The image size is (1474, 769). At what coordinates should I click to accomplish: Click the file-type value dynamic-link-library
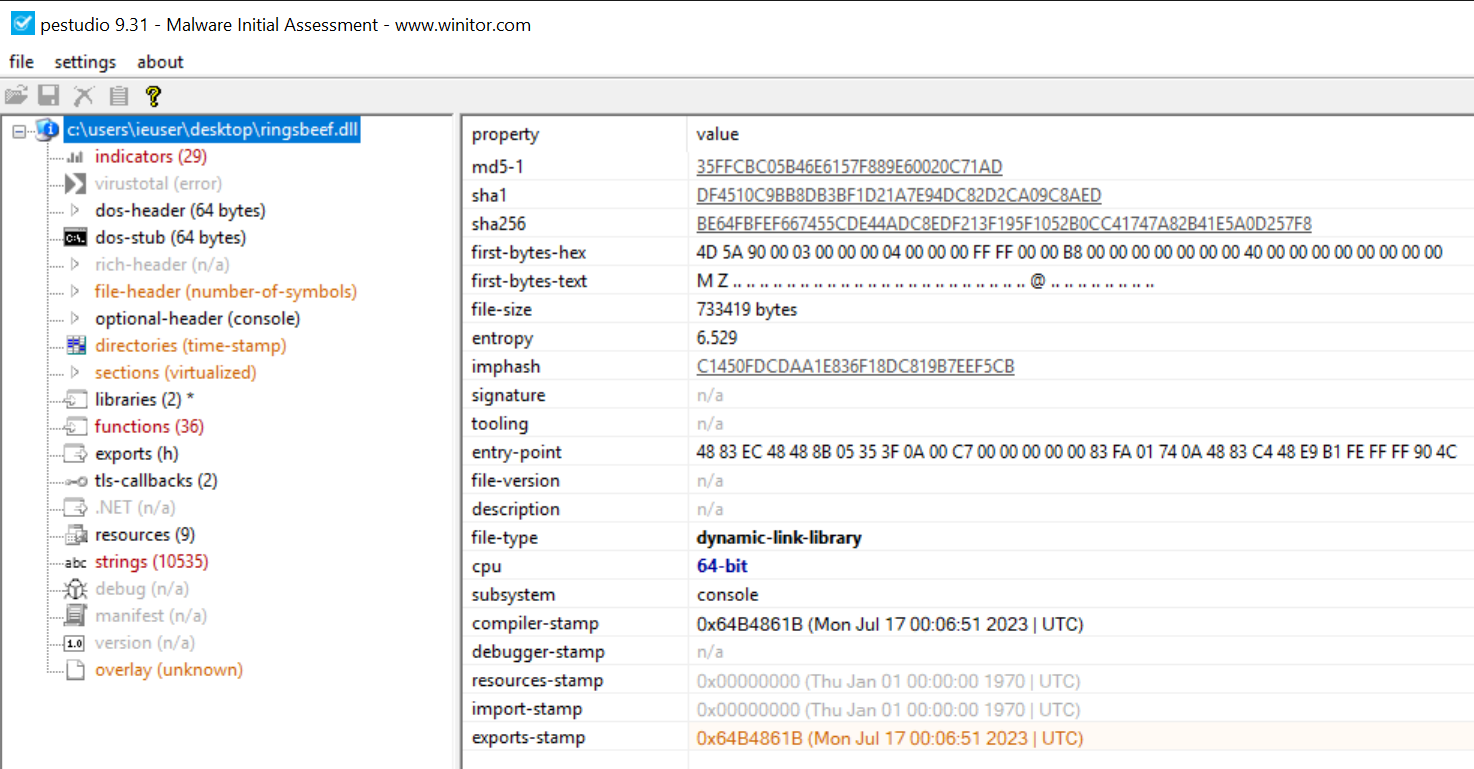tap(779, 538)
